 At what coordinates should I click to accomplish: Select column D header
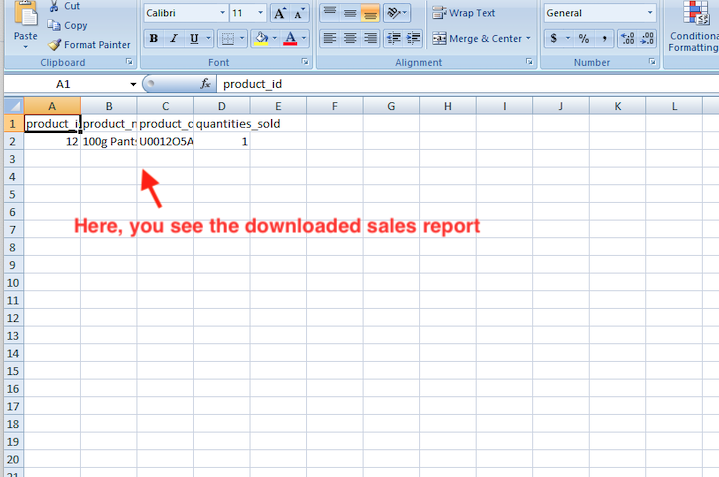221,106
